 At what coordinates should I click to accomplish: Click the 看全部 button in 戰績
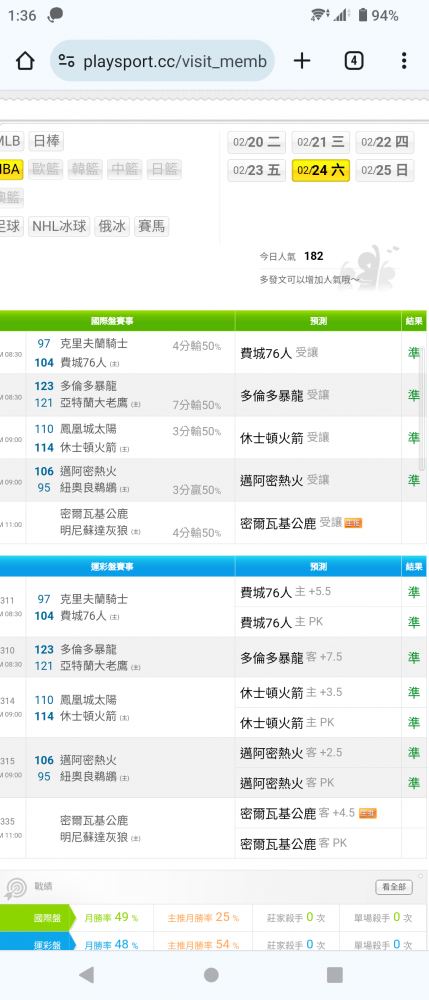pos(394,886)
